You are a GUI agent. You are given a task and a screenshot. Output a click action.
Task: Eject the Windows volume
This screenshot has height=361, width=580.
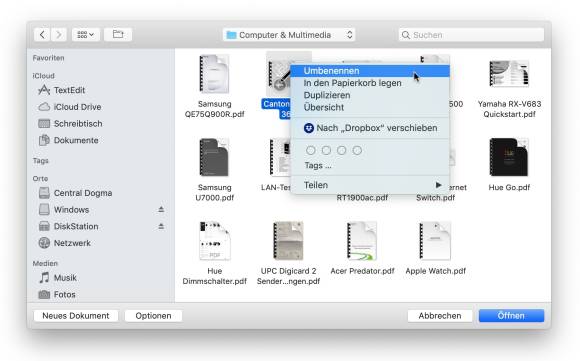161,209
